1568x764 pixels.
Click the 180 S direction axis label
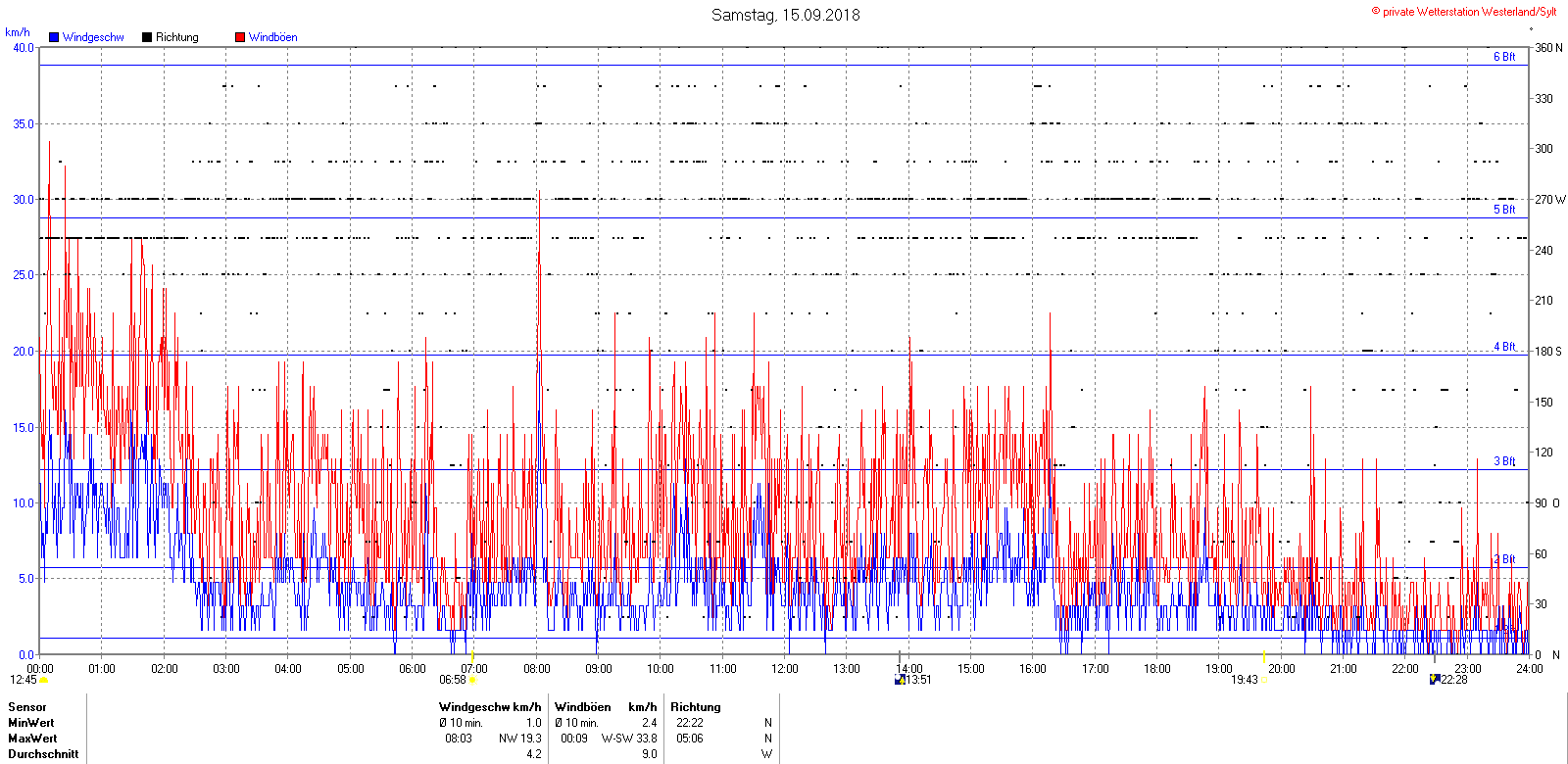(1548, 351)
